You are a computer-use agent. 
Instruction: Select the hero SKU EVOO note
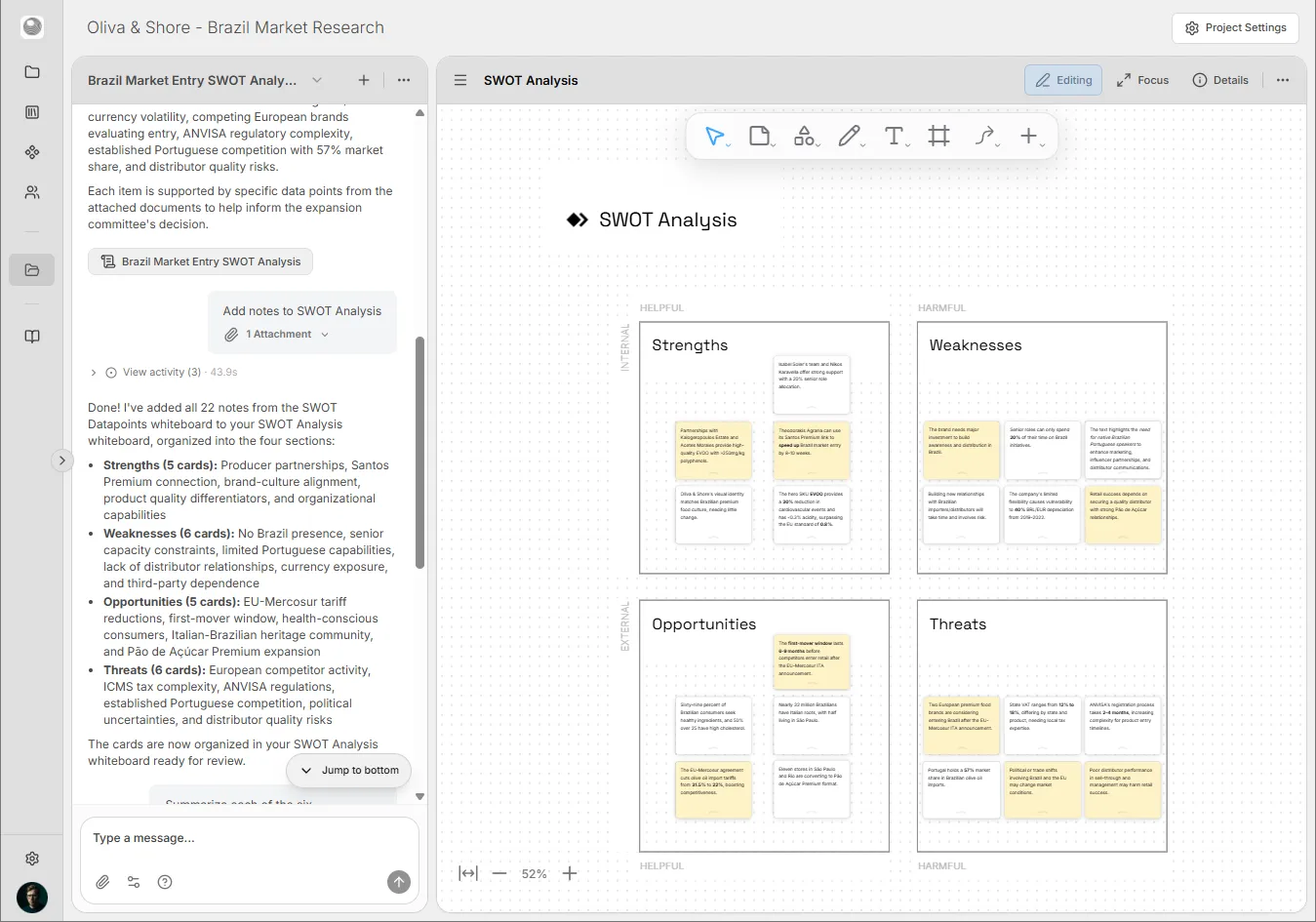tap(812, 515)
